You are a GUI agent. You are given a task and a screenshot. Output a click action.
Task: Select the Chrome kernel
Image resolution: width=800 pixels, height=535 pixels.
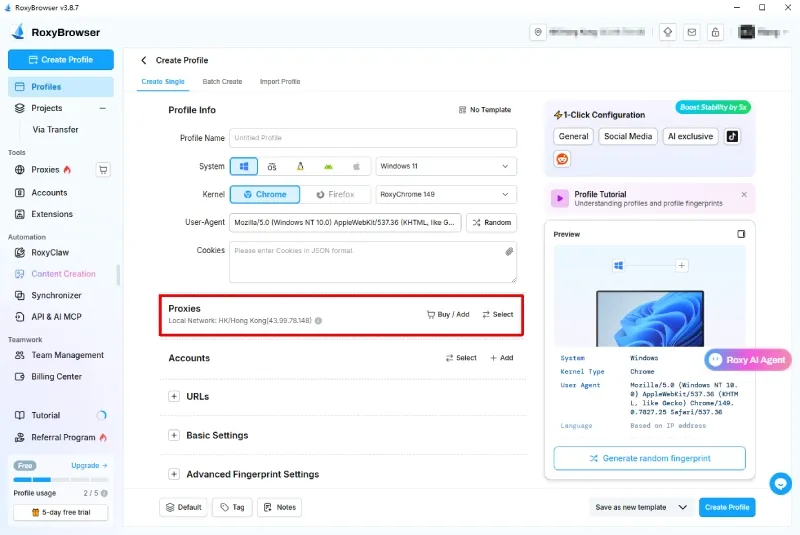265,194
